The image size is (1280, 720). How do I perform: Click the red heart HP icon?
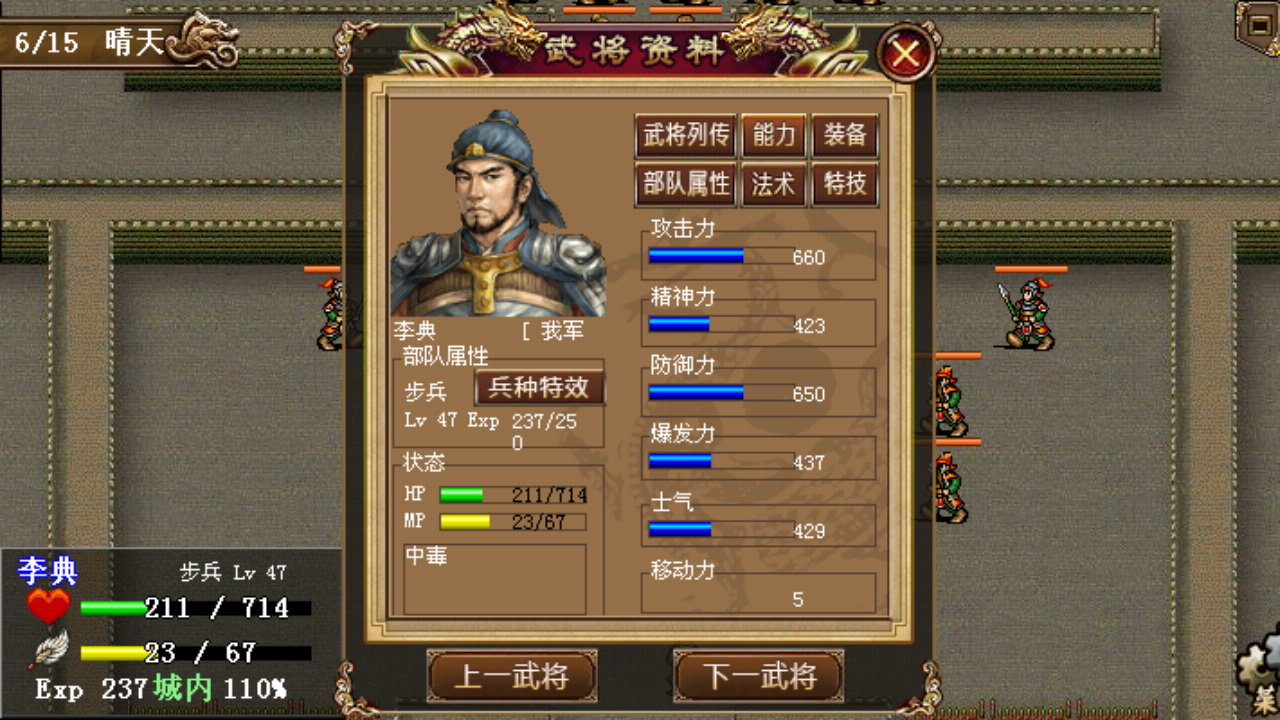(48, 607)
